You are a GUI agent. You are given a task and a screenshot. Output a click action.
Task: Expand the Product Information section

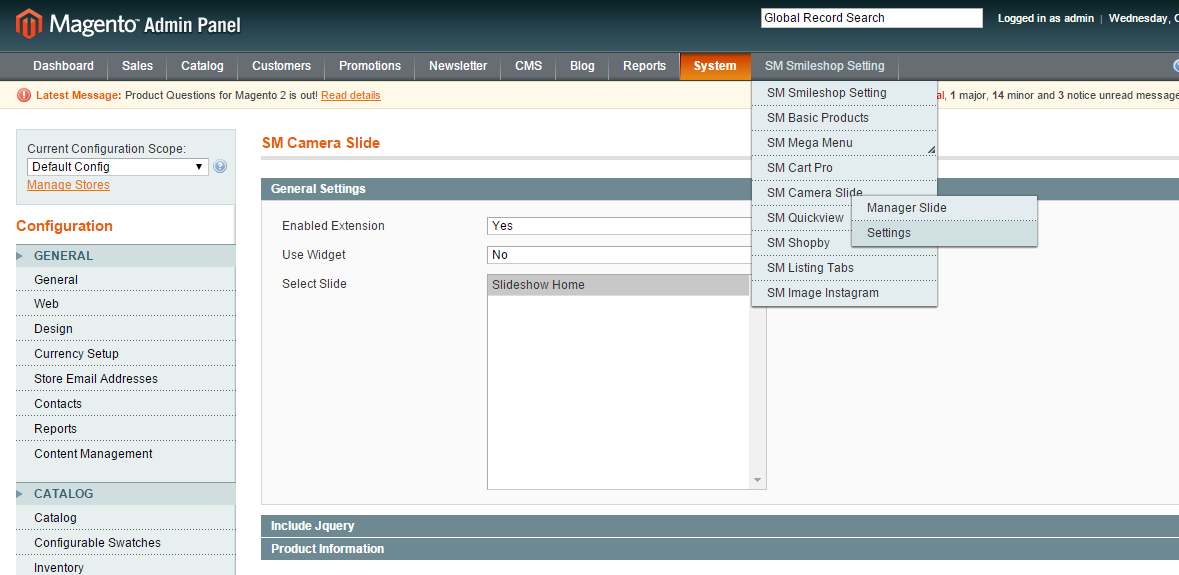(x=720, y=549)
